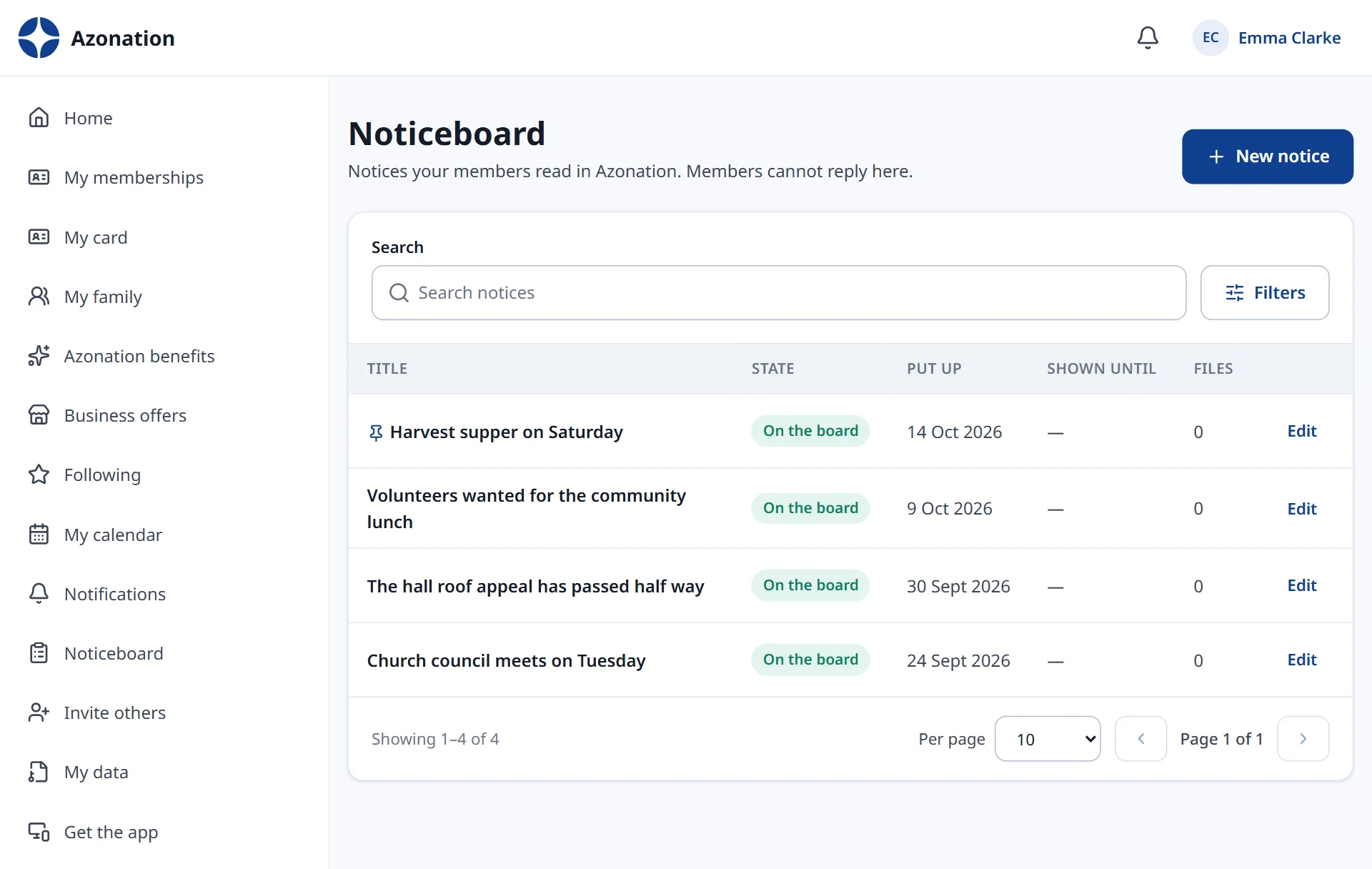The image size is (1372, 869).
Task: Edit the Church council meets notice
Action: [x=1302, y=660]
